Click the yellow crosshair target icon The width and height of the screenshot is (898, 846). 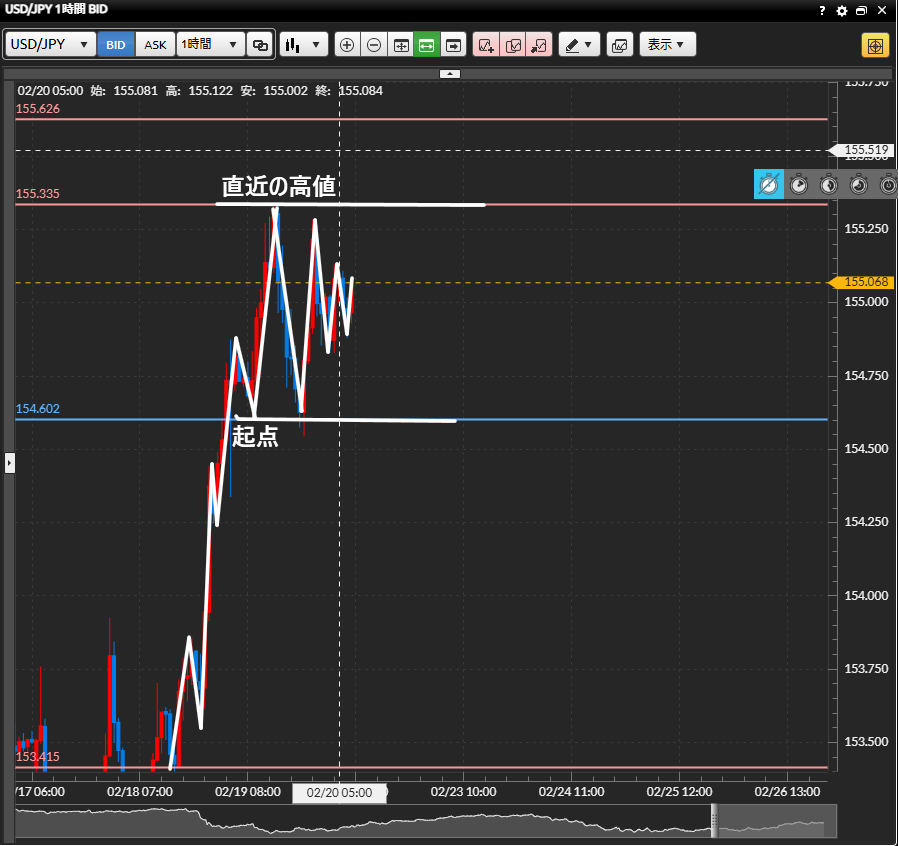(875, 46)
